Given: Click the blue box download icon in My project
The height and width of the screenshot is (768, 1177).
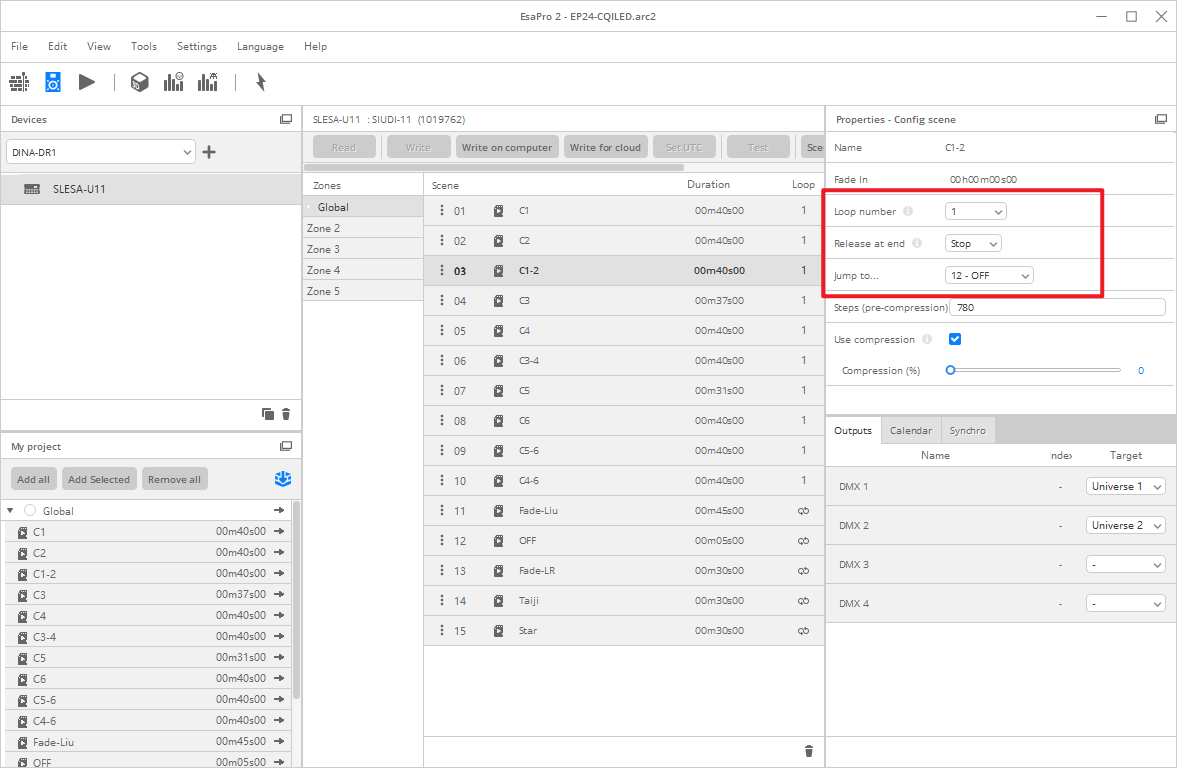Looking at the screenshot, I should point(283,479).
